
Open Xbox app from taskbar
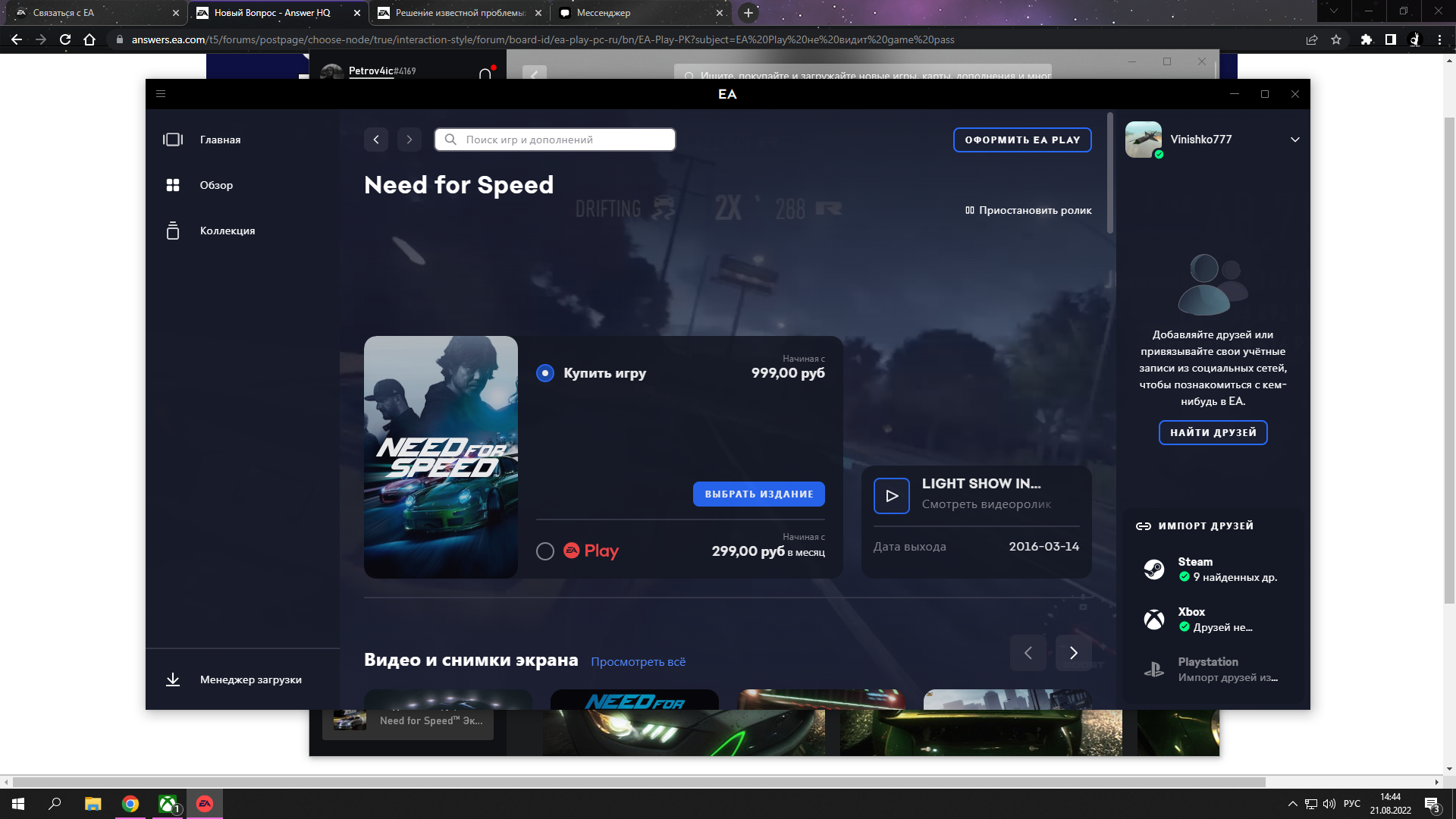point(168,804)
